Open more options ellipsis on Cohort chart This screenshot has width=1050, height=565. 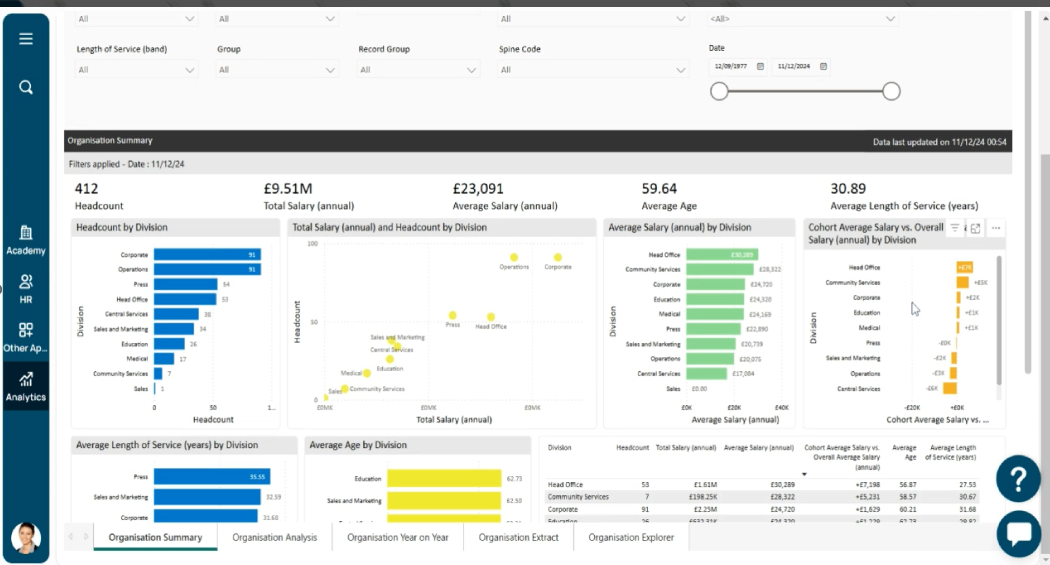click(x=996, y=228)
